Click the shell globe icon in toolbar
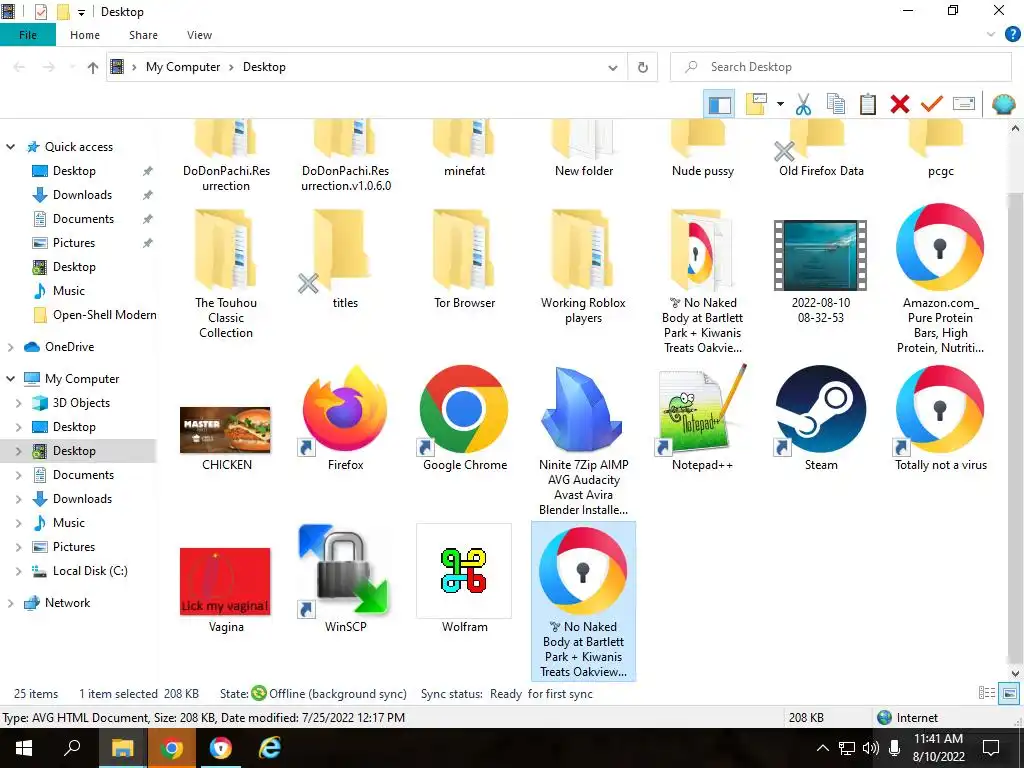Viewport: 1024px width, 768px height. click(x=1003, y=104)
